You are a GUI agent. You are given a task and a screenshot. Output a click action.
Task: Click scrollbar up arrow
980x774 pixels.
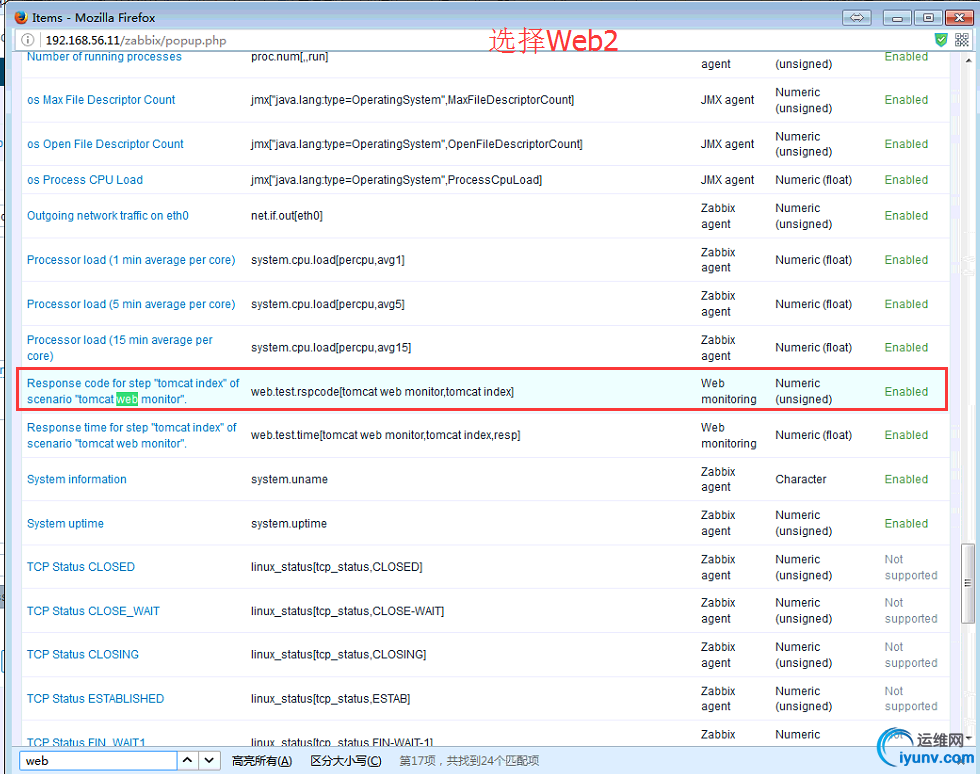pos(968,61)
